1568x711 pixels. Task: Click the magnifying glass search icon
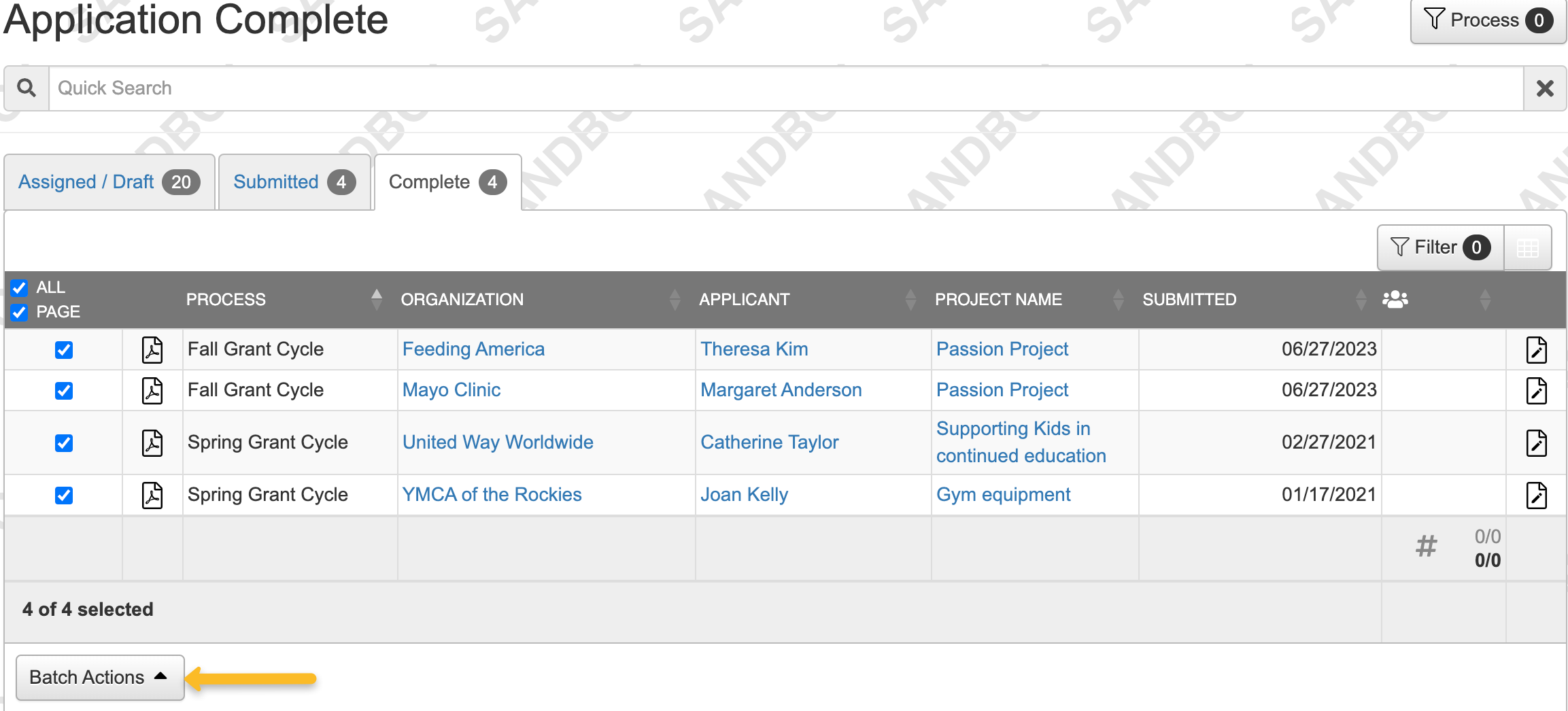coord(27,88)
